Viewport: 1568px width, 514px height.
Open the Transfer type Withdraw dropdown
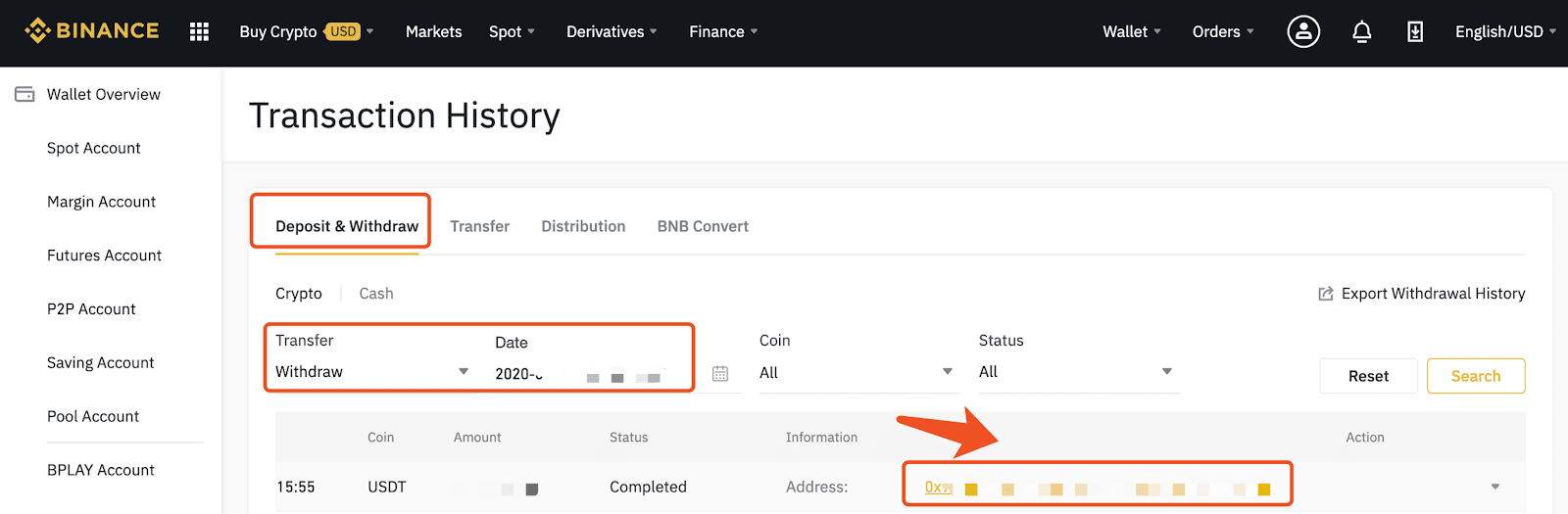(x=372, y=372)
